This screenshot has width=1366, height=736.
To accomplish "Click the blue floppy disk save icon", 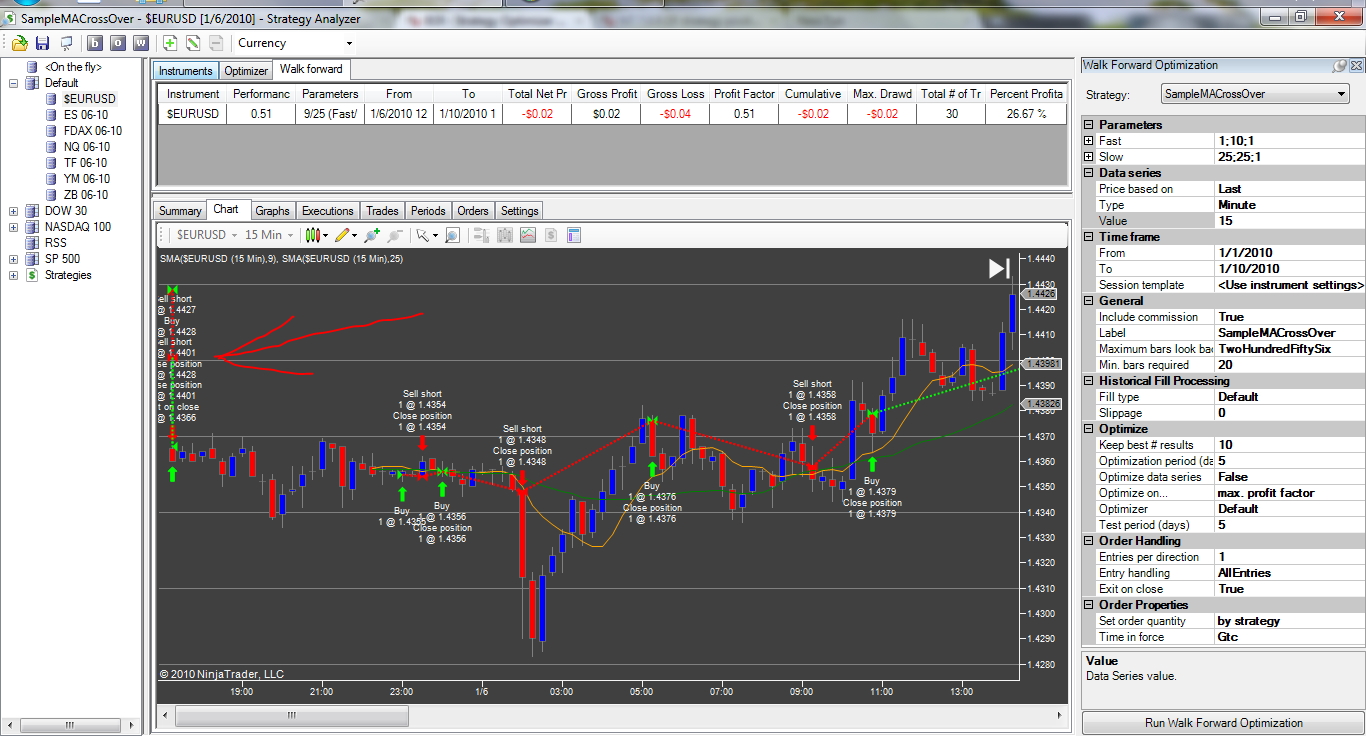I will pos(42,43).
